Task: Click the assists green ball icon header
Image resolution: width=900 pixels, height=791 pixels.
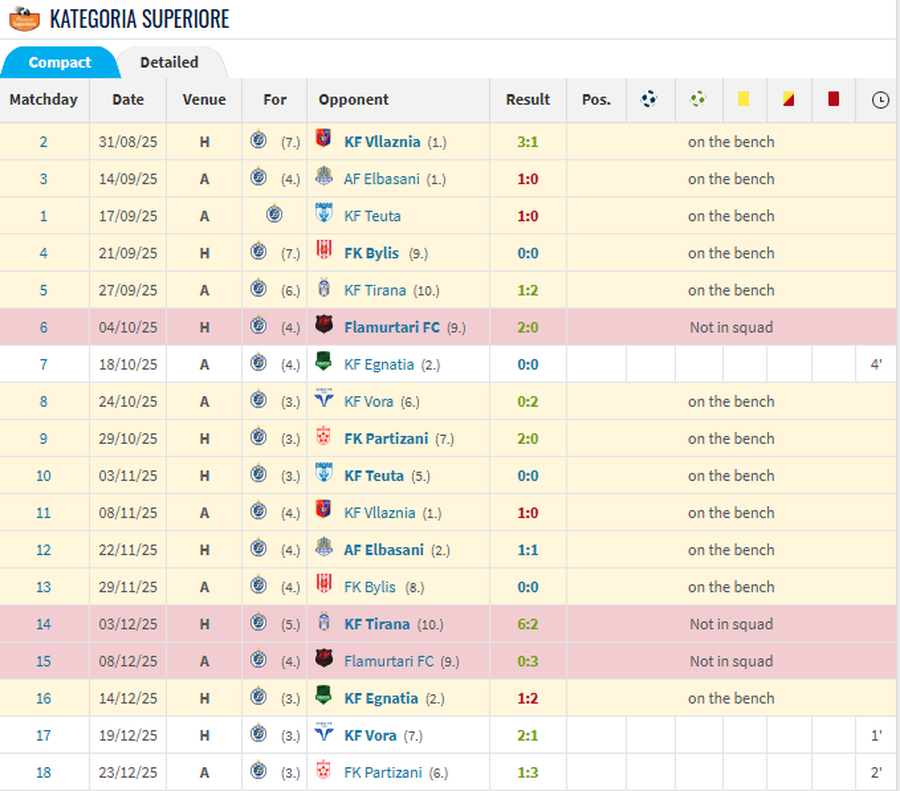Action: click(x=697, y=99)
